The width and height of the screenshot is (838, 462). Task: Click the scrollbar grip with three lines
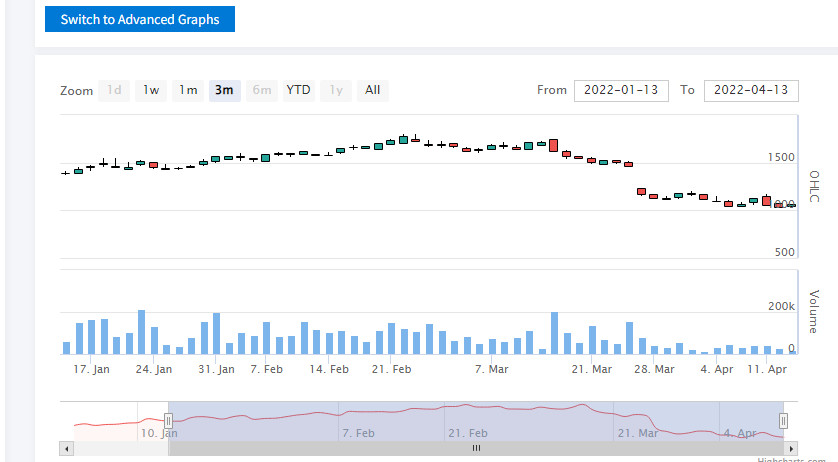476,448
